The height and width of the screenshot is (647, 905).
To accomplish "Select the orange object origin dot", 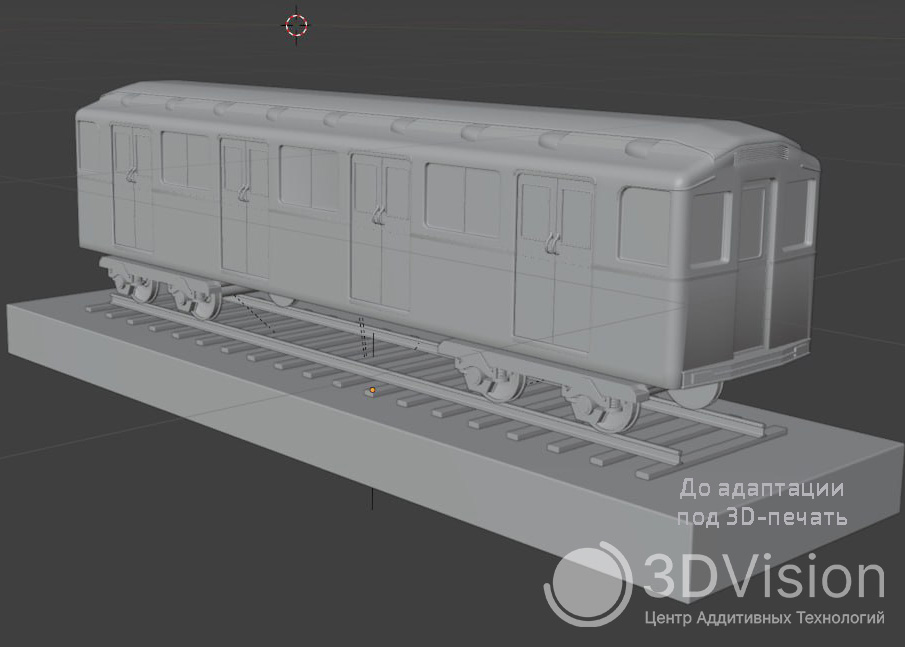I will click(373, 390).
